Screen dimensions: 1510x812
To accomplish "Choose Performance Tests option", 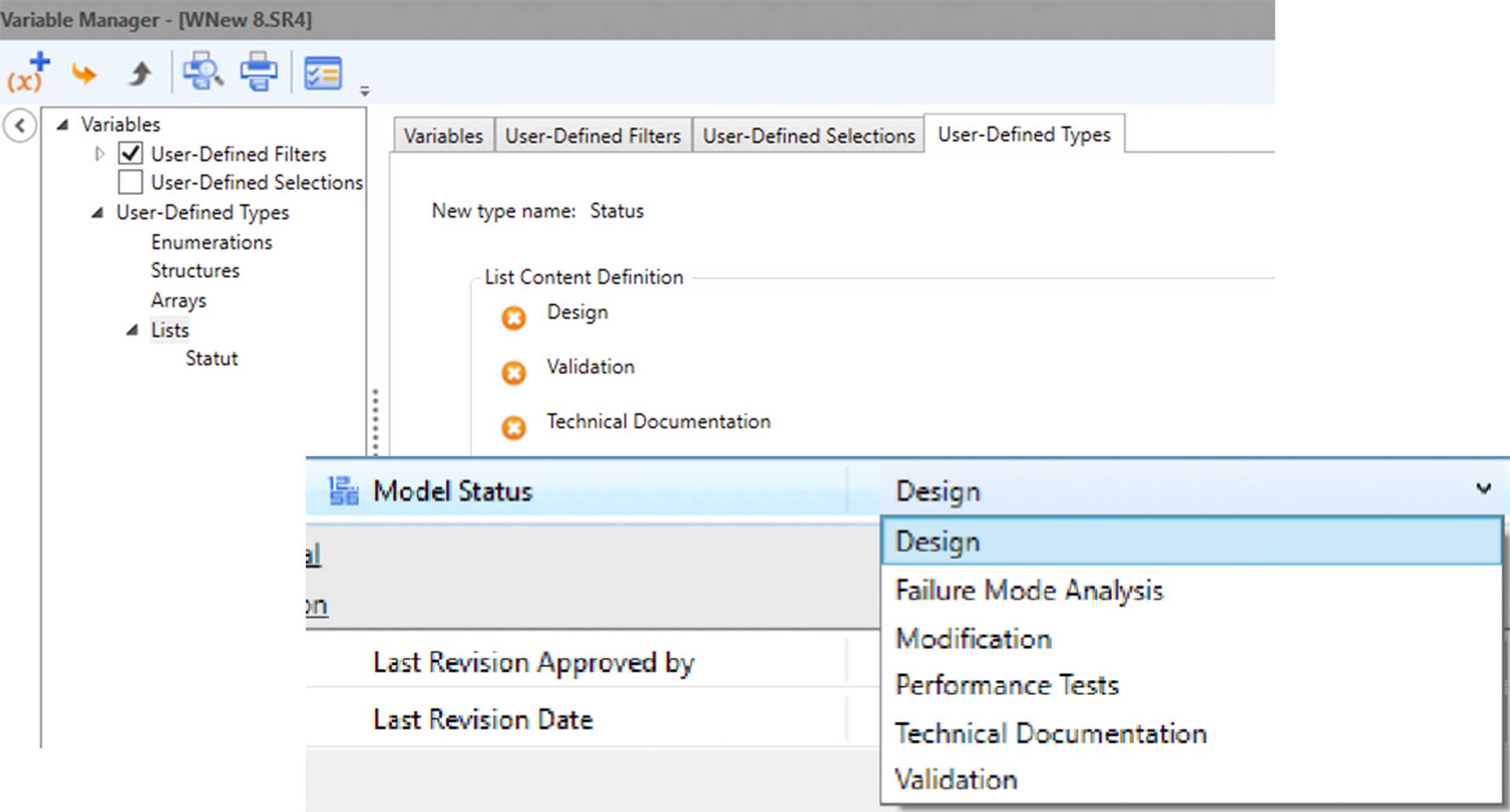I will click(x=1191, y=685).
